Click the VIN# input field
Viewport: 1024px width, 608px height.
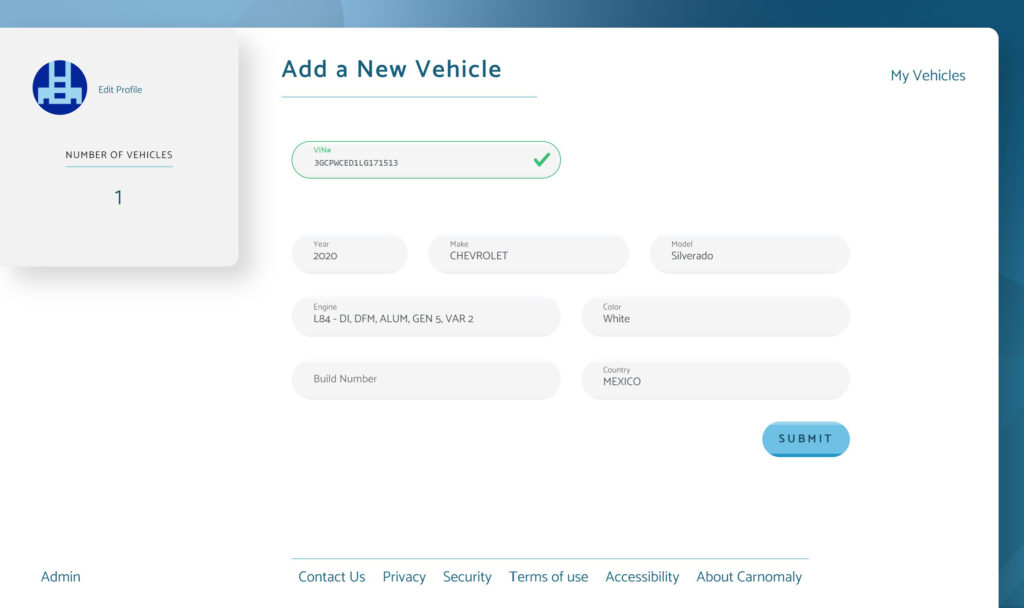coord(426,160)
